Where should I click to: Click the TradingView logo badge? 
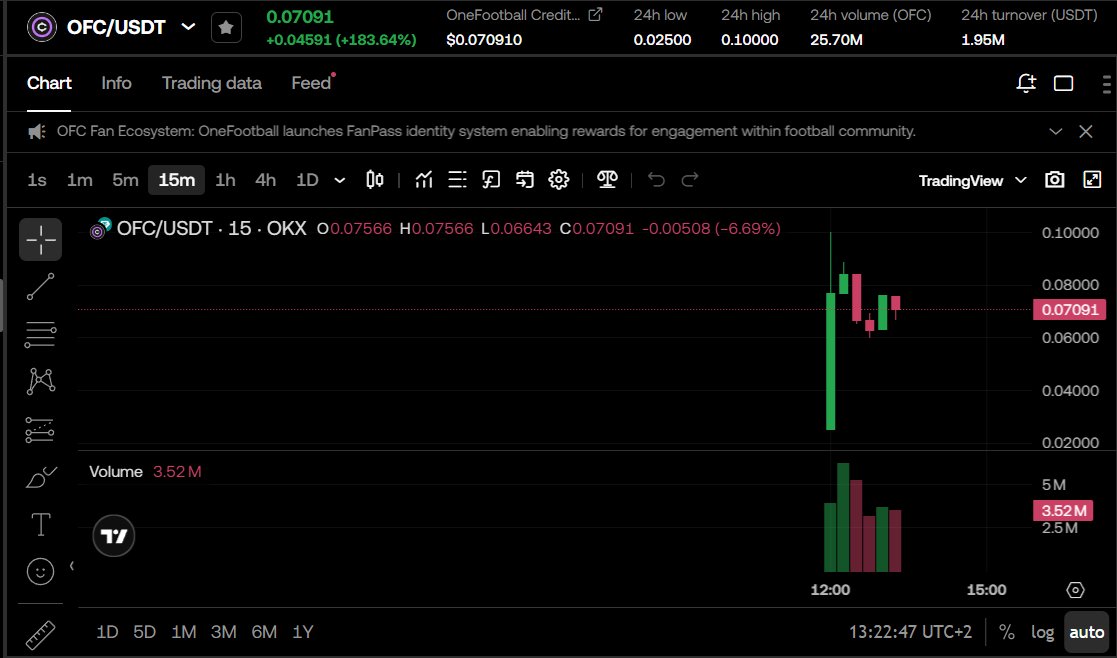[x=114, y=536]
